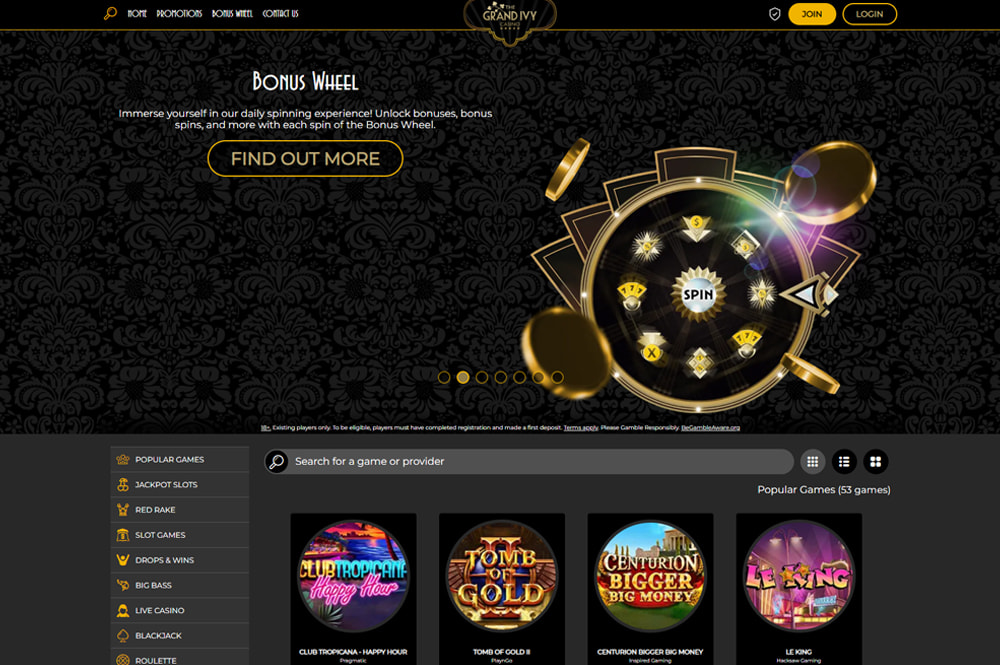
Task: Switch to large tile view icon
Action: click(x=876, y=462)
